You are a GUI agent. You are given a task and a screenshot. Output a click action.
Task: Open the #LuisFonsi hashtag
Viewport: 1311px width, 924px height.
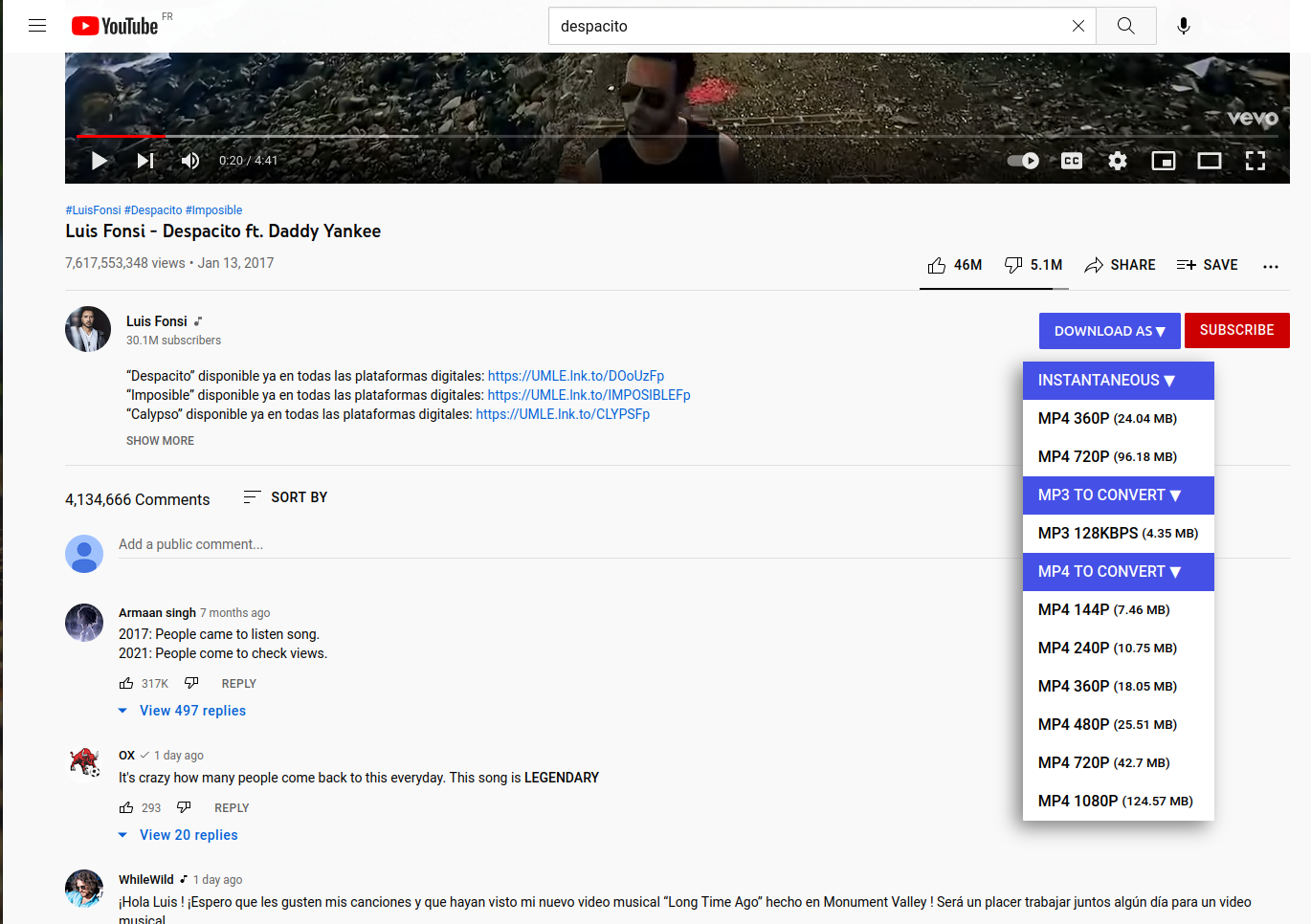tap(93, 210)
